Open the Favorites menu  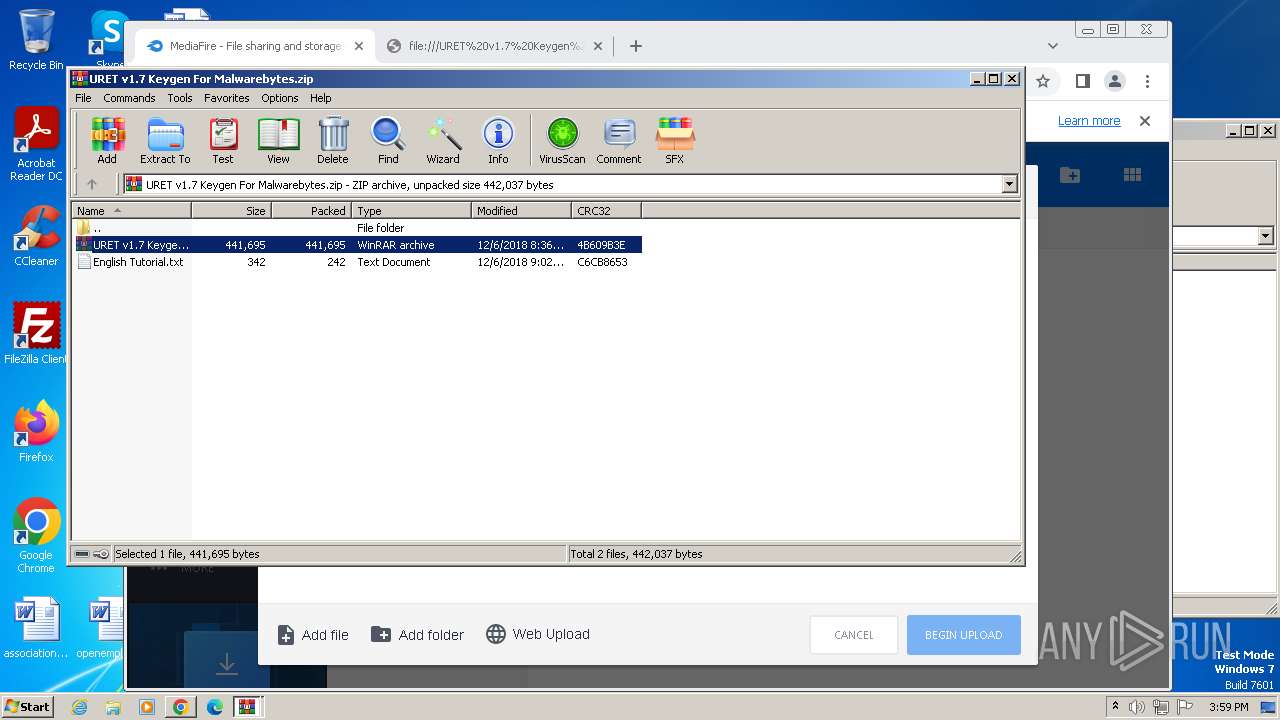pyautogui.click(x=227, y=98)
